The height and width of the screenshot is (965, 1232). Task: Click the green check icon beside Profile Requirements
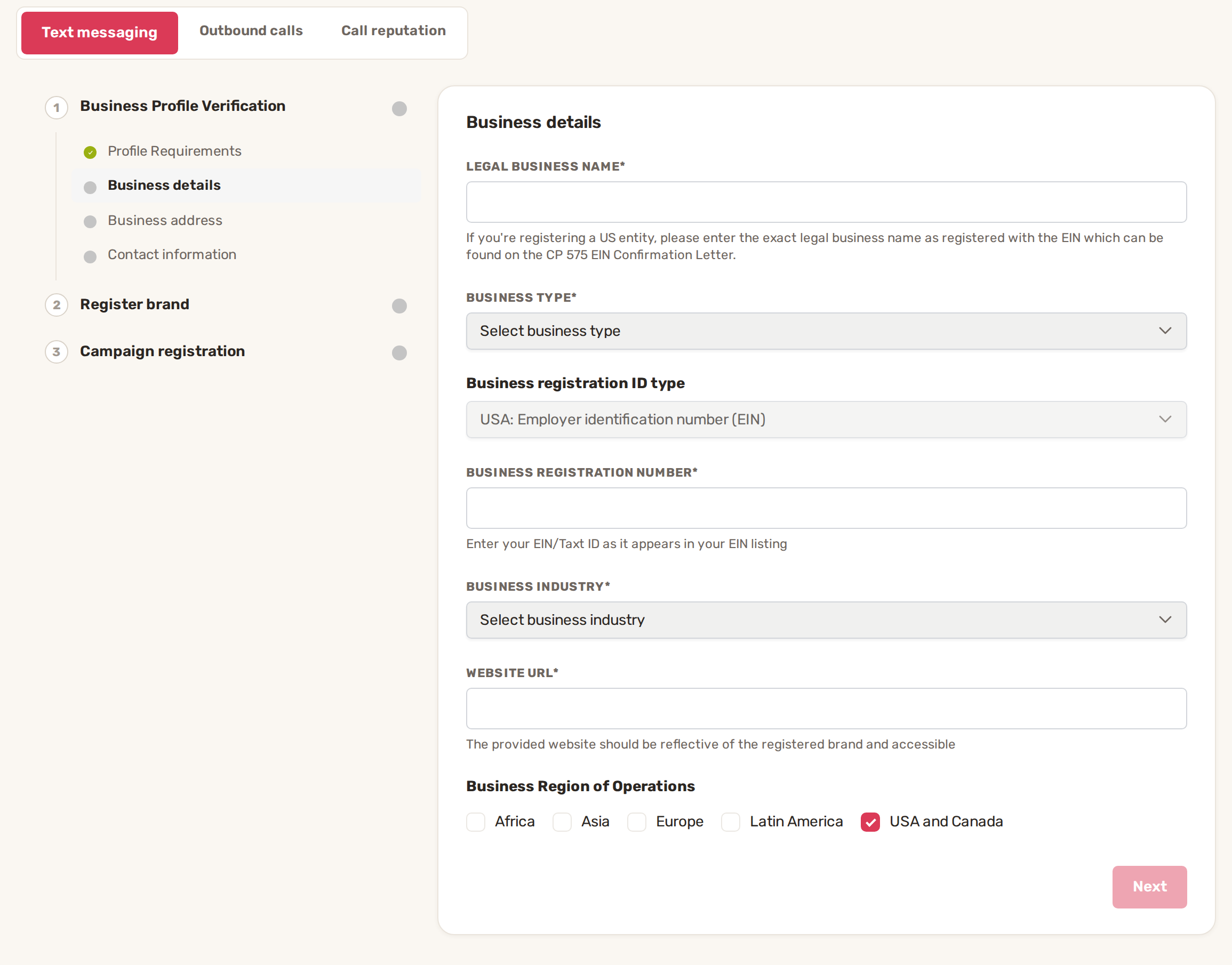pyautogui.click(x=90, y=152)
